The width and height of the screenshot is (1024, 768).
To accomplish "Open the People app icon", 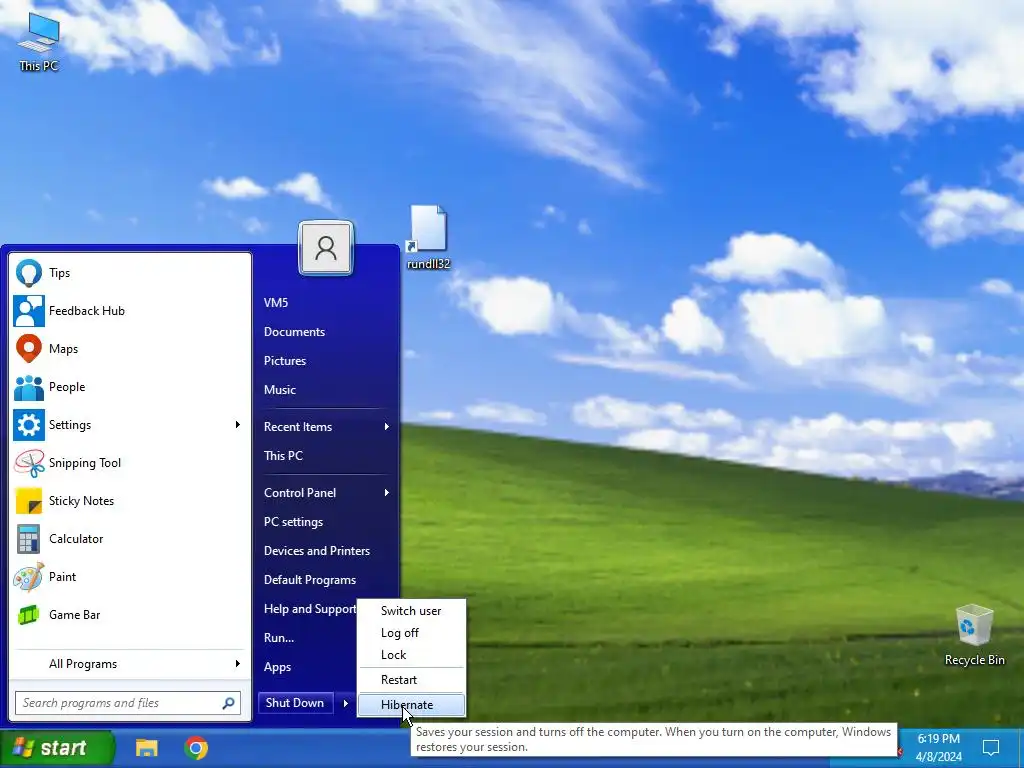I will pos(29,387).
